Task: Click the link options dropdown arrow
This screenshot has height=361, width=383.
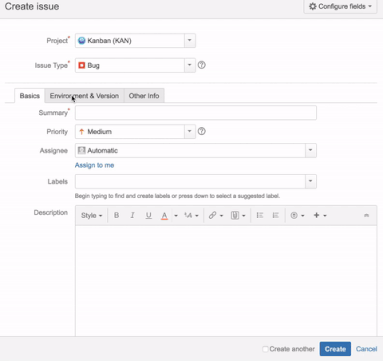Action: [x=221, y=216]
